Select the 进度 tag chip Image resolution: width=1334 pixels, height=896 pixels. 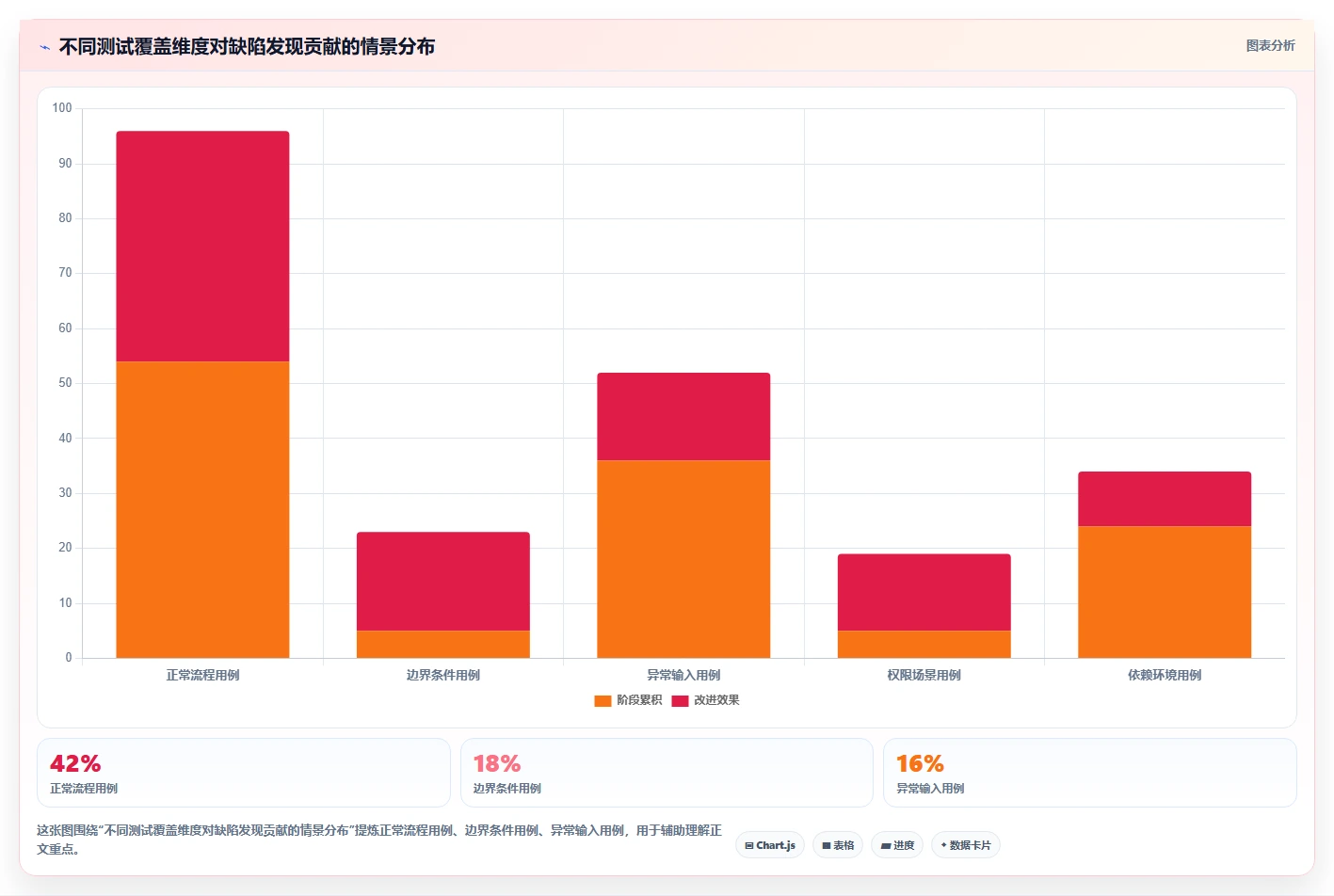897,845
